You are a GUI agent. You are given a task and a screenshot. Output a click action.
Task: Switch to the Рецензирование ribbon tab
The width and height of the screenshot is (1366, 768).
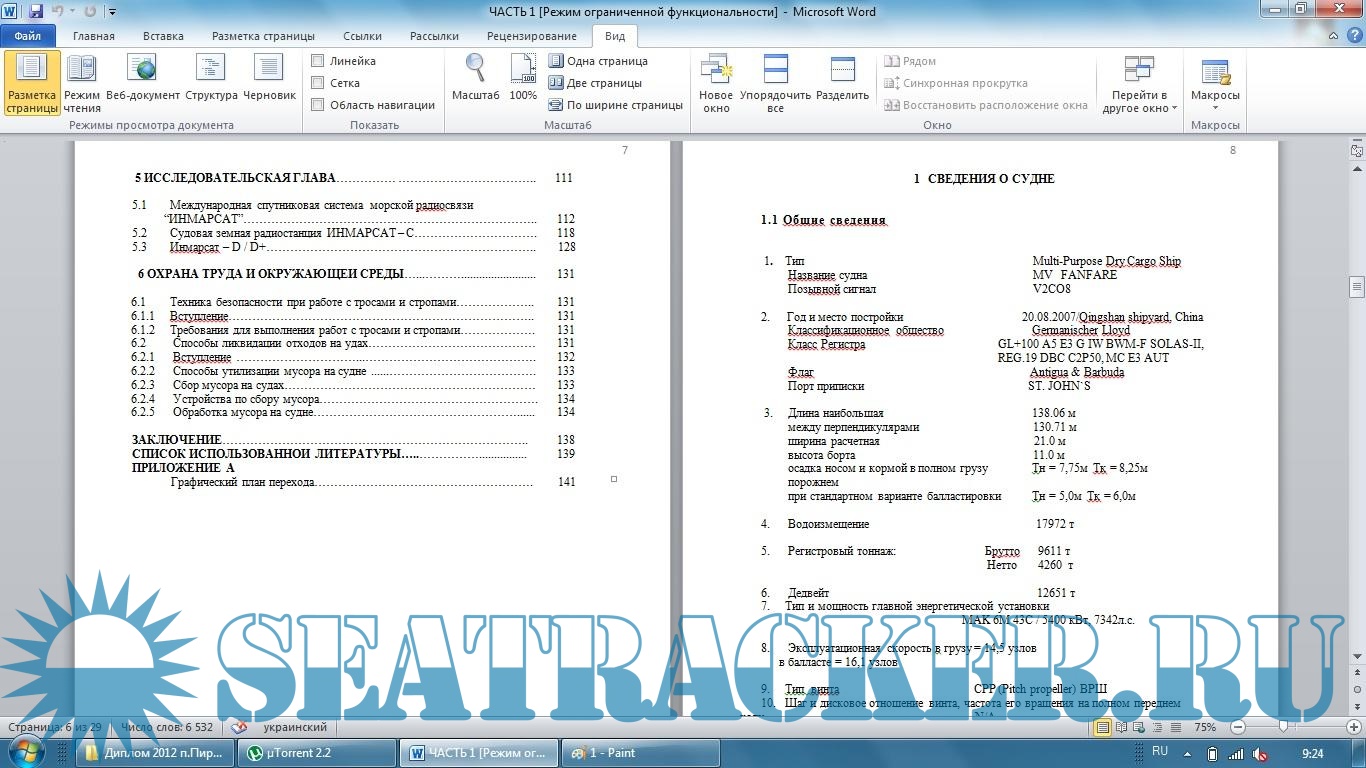pyautogui.click(x=531, y=36)
